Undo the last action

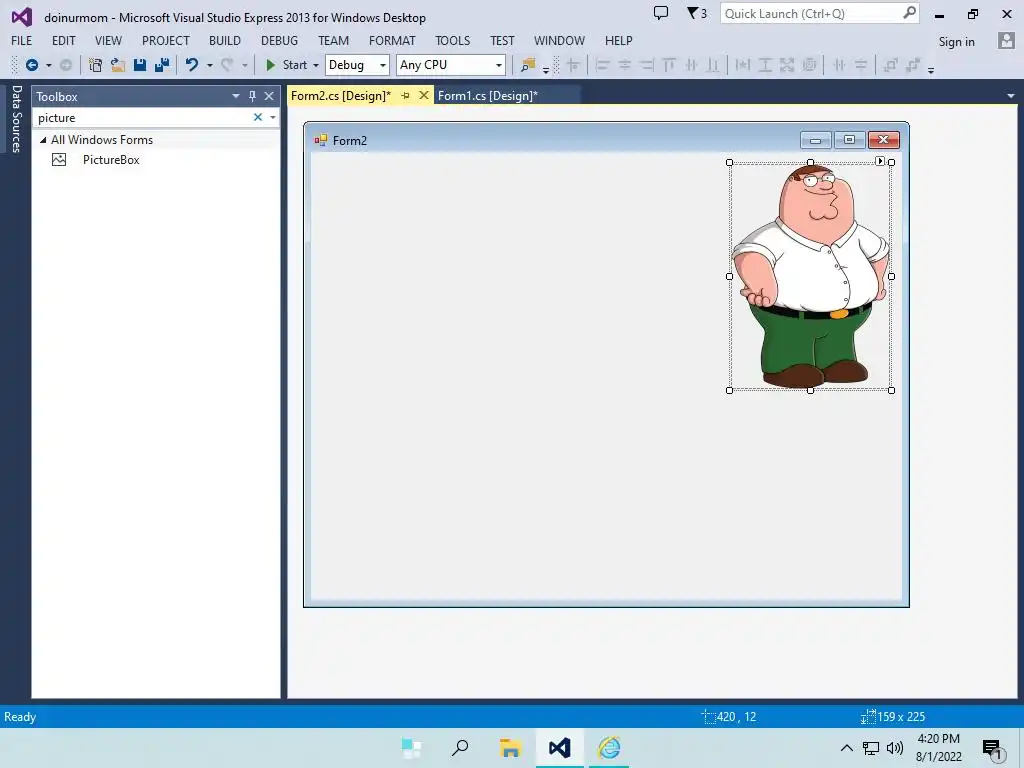click(x=191, y=65)
